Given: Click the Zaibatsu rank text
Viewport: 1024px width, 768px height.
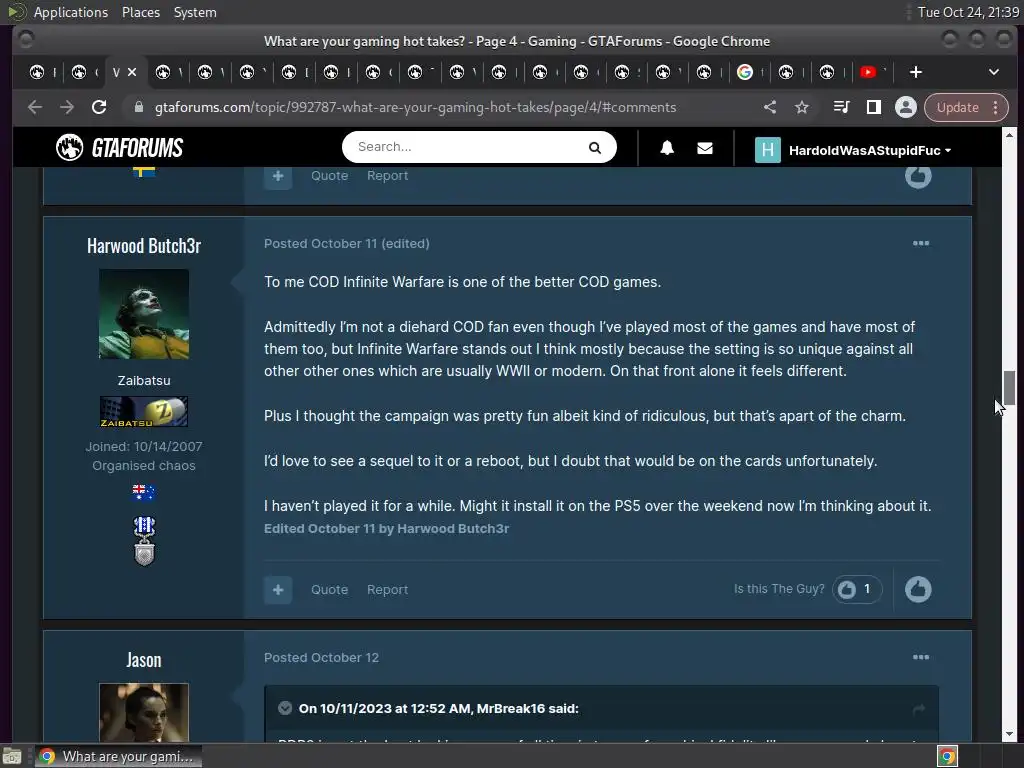Looking at the screenshot, I should 144,380.
